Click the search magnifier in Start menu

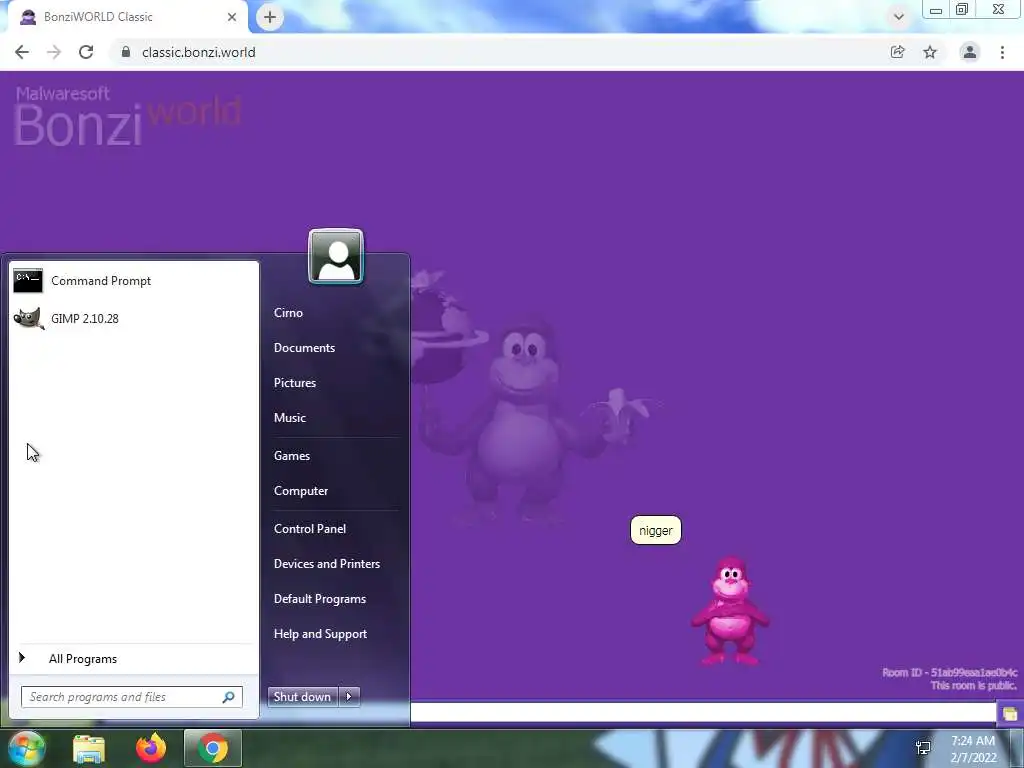[x=229, y=697]
